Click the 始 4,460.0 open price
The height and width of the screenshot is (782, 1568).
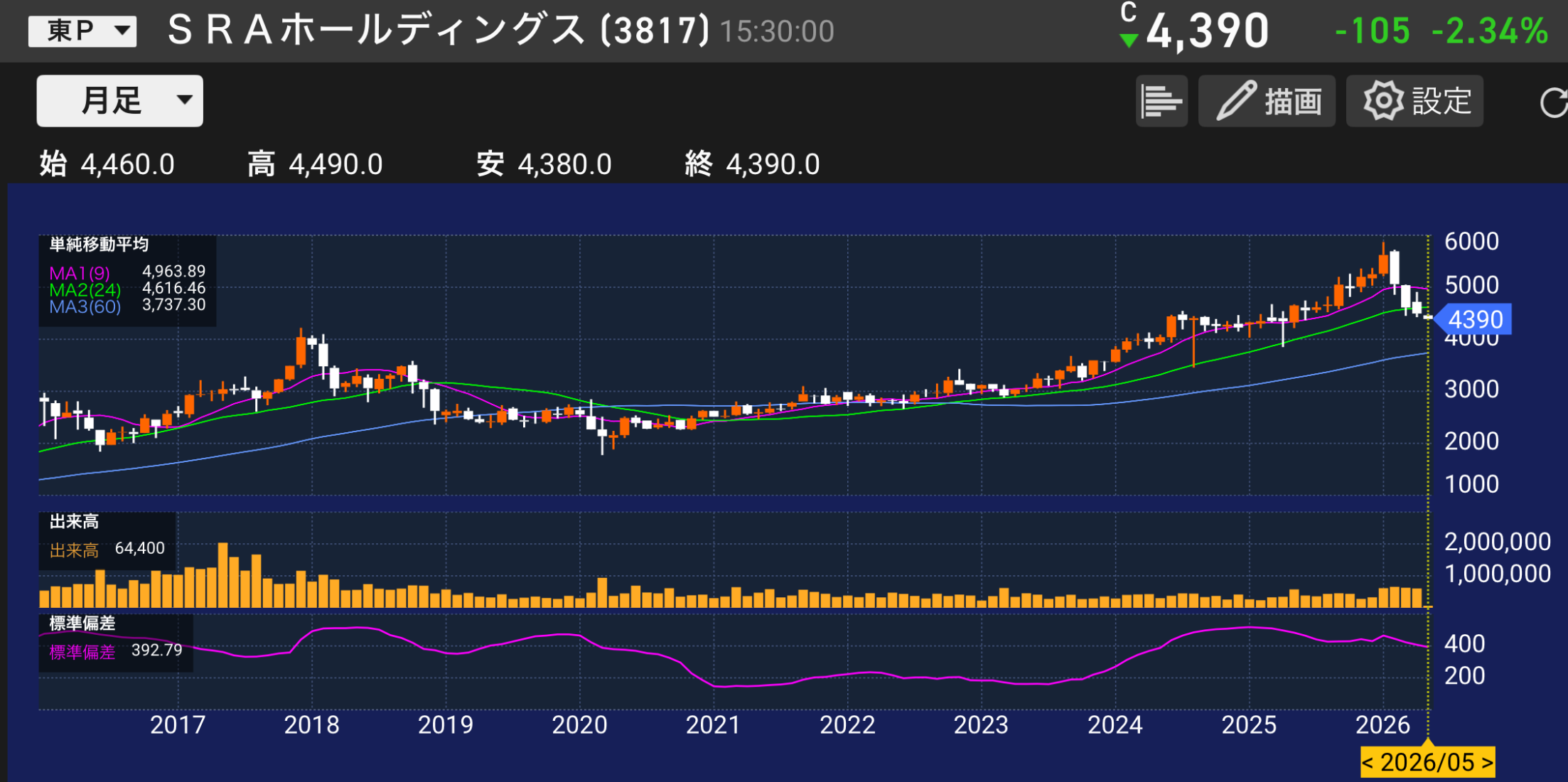click(107, 164)
